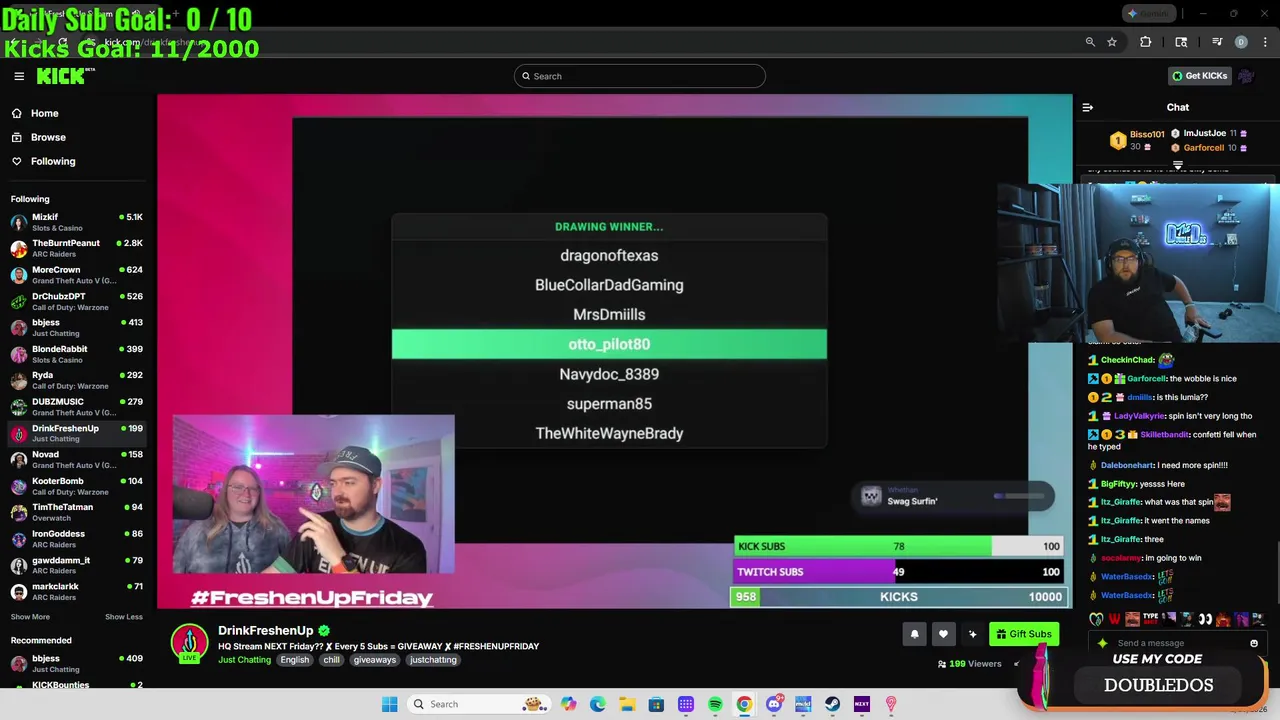
Task: Open Discord from the taskbar
Action: click(774, 704)
